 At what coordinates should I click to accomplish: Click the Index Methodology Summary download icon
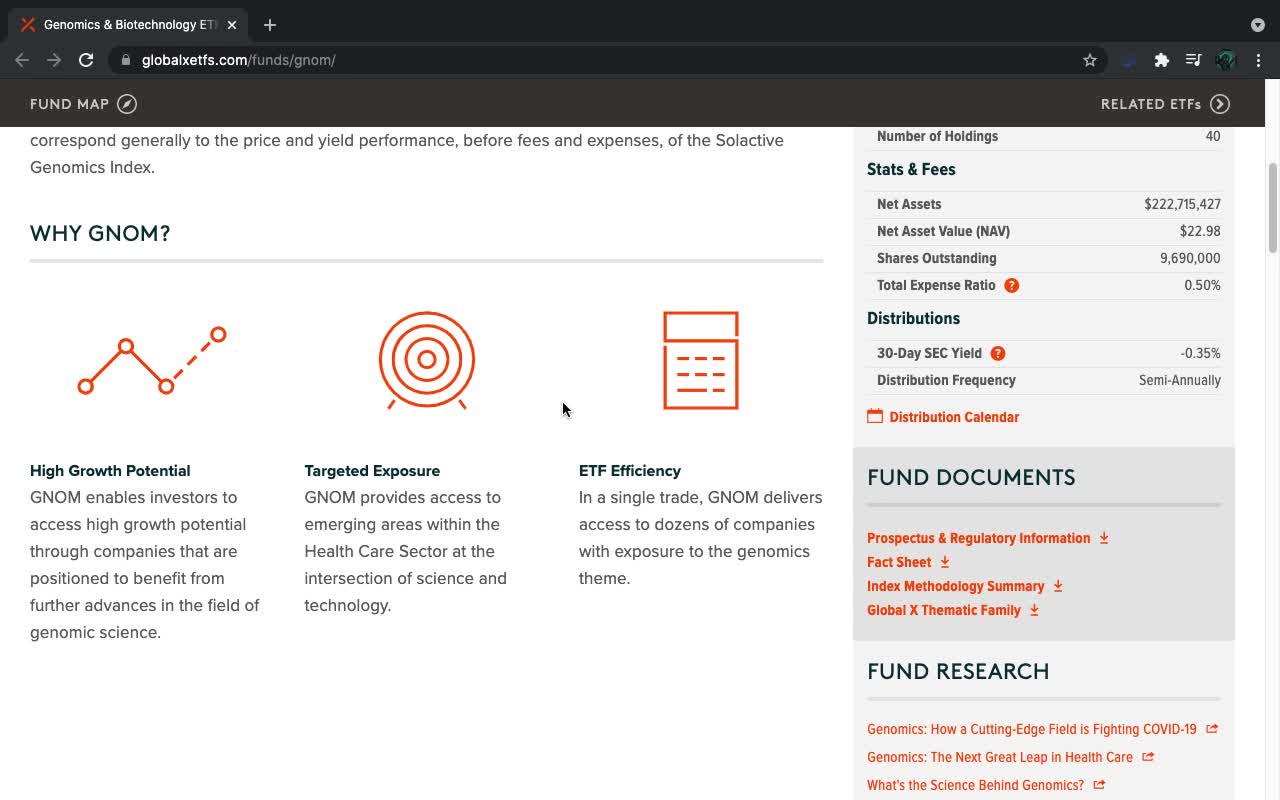pos(1058,586)
